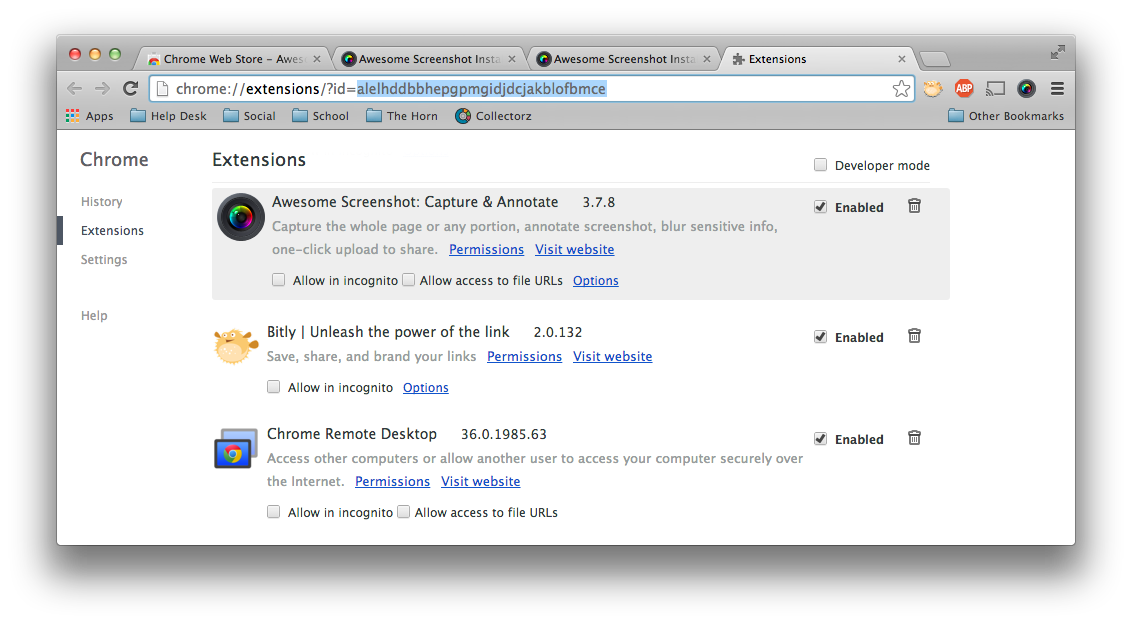Reload the page with the refresh button

(131, 89)
